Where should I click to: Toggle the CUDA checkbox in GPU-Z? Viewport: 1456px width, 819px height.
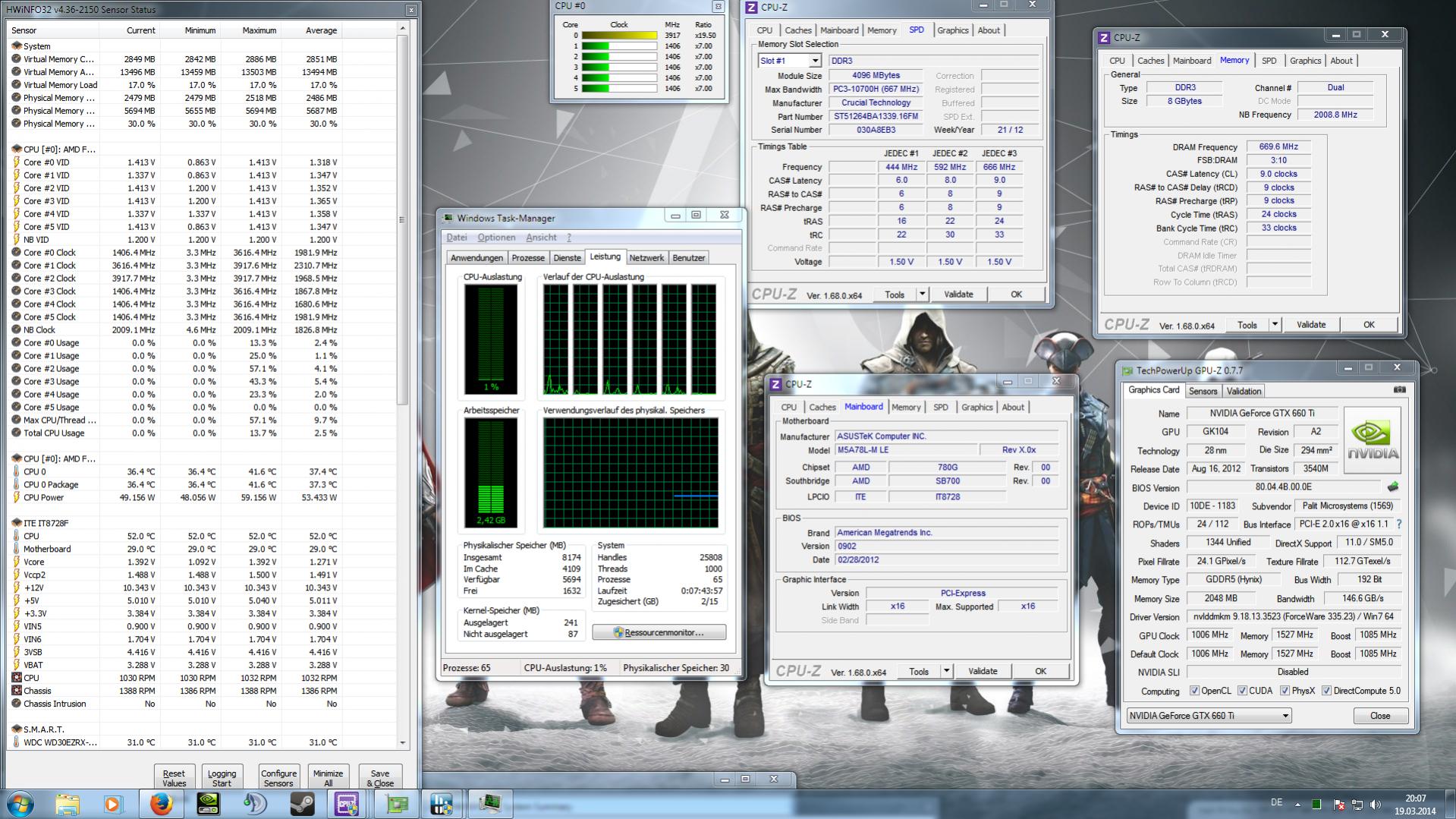[1242, 691]
